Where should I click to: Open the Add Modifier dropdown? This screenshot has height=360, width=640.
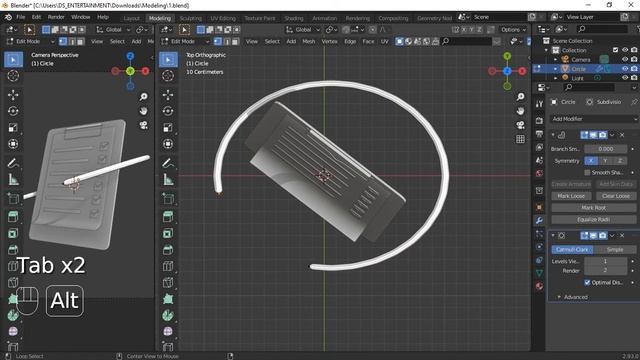594,119
